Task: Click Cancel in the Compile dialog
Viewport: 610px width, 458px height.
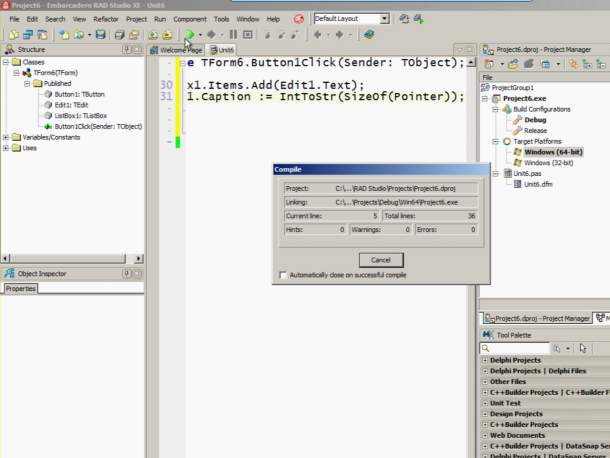Action: pyautogui.click(x=381, y=260)
